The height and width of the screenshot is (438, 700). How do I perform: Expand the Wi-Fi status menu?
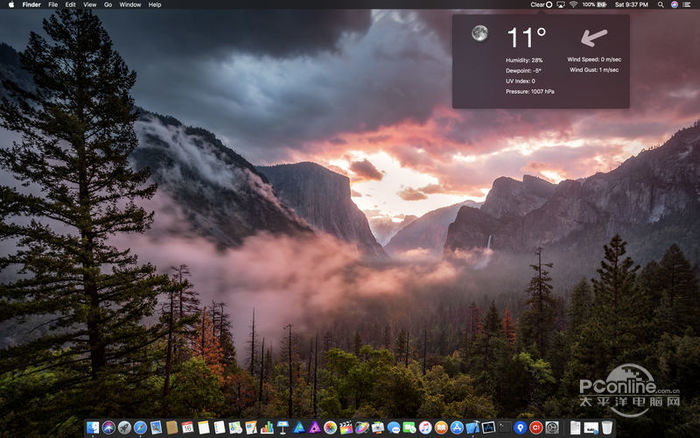coord(574,5)
